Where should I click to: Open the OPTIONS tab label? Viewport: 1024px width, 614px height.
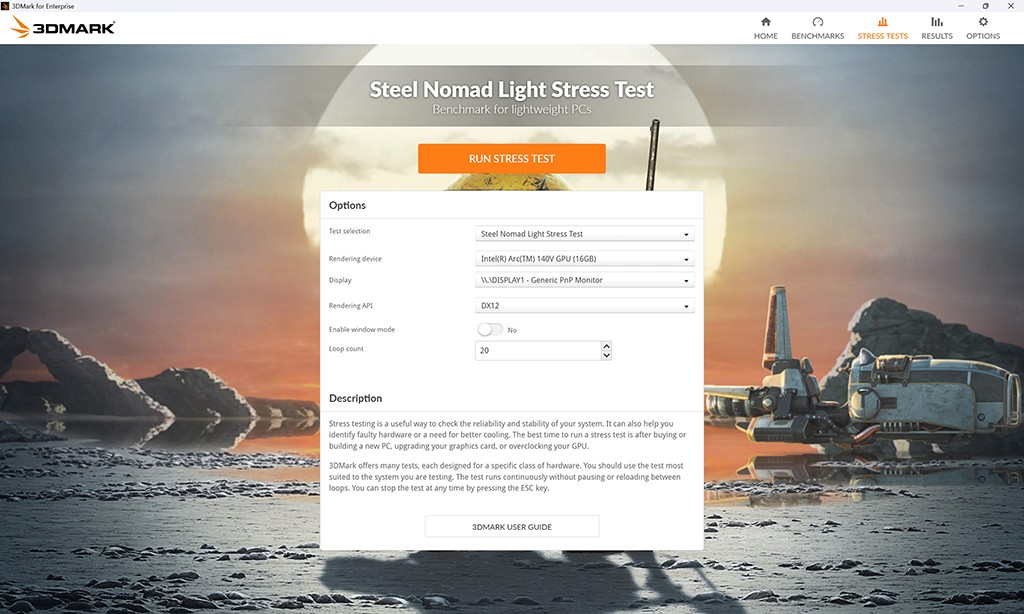(x=983, y=36)
